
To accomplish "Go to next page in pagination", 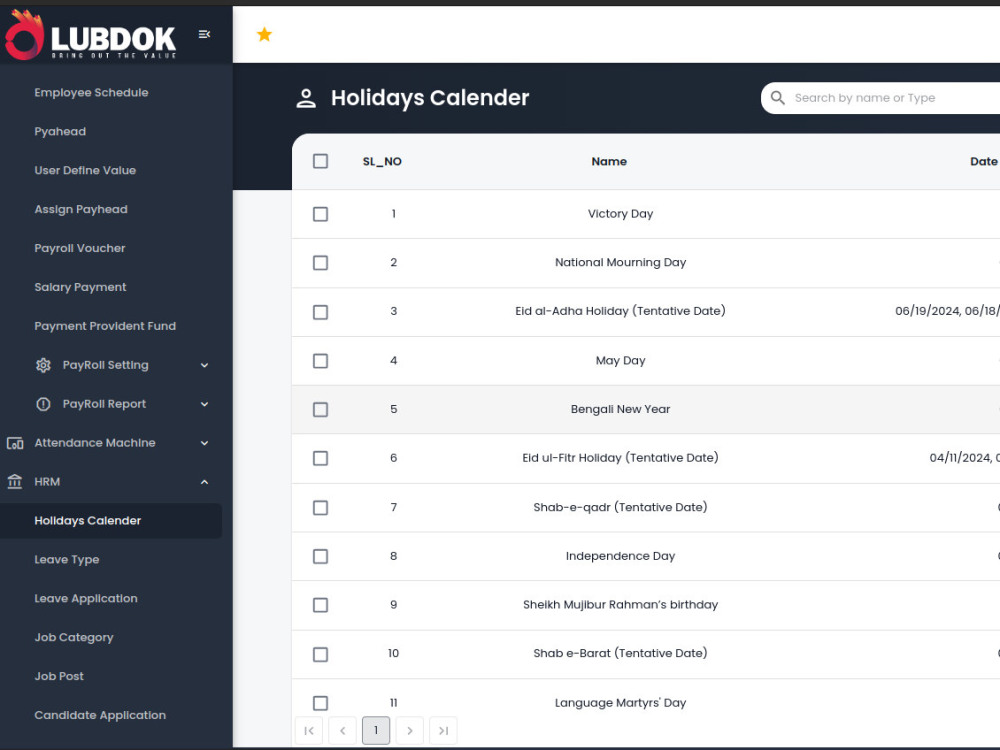I will click(410, 731).
